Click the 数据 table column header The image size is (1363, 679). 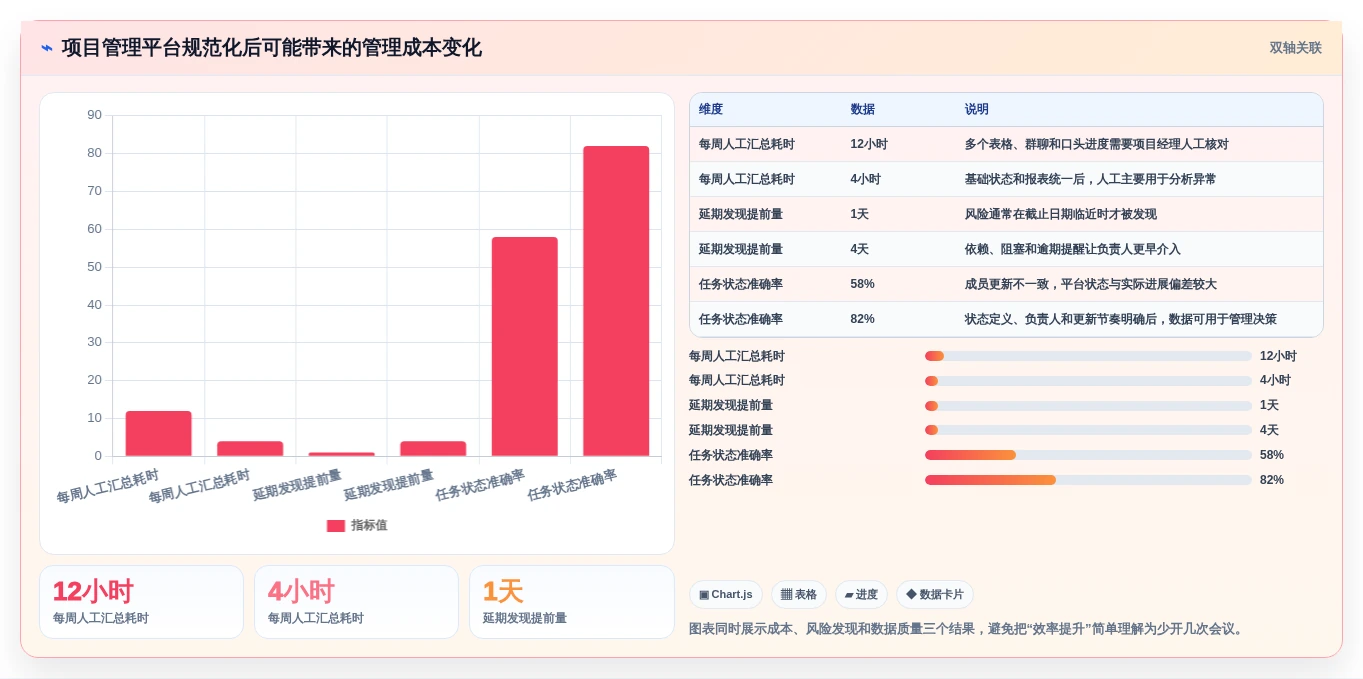click(863, 109)
